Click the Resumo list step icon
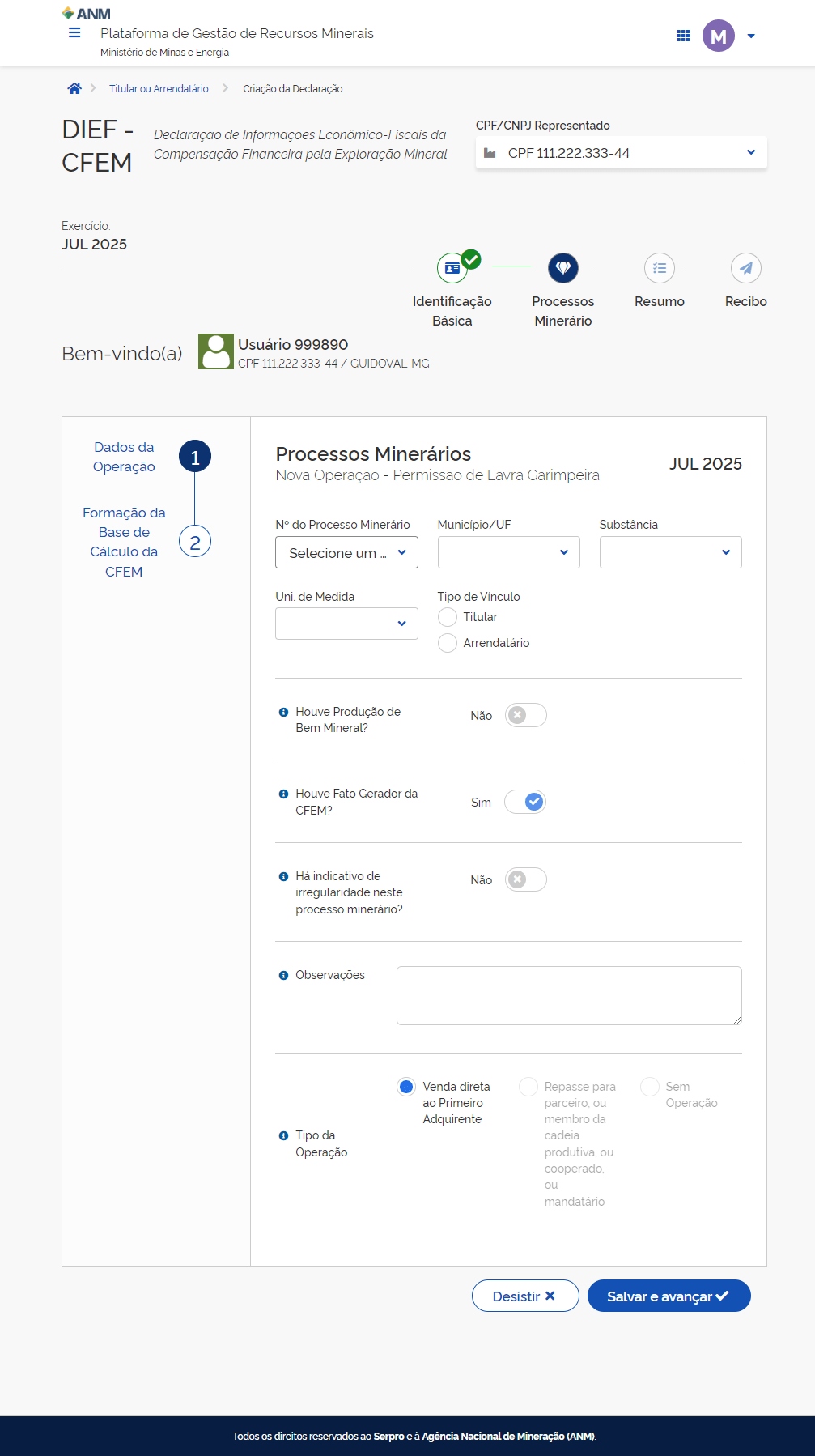 [x=660, y=268]
